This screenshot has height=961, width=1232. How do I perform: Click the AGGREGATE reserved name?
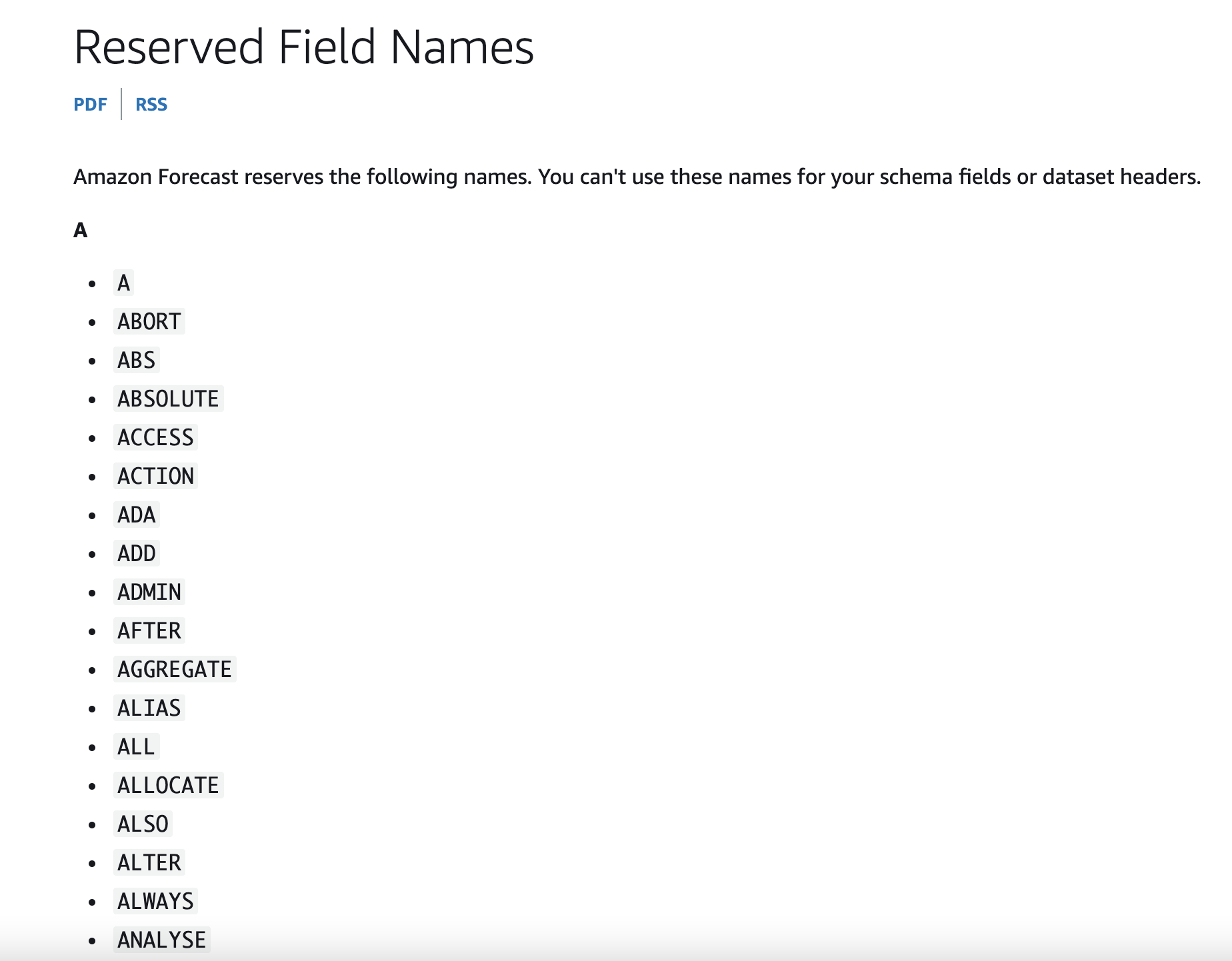[x=175, y=670]
